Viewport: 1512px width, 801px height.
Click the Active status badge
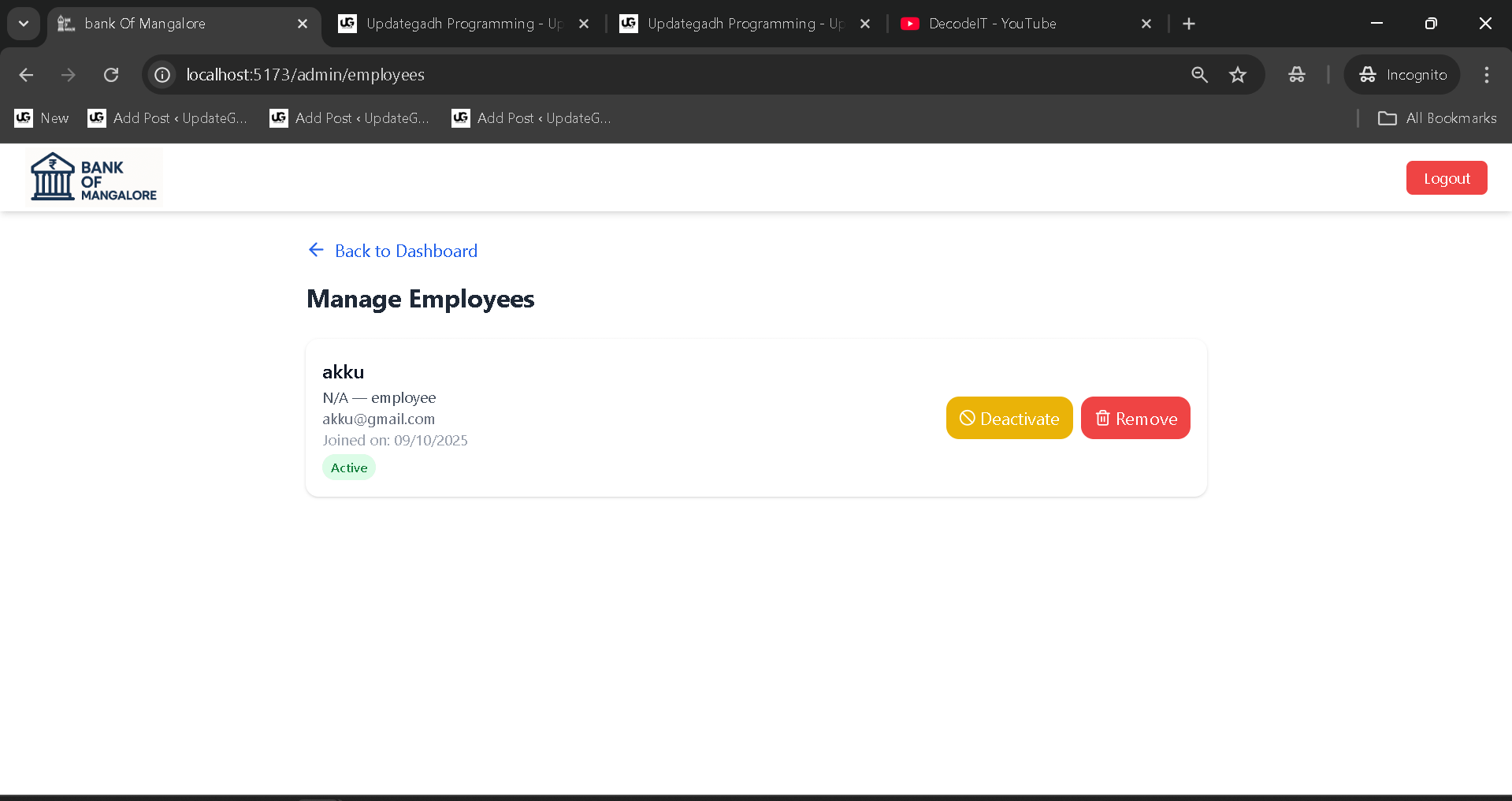coord(348,467)
